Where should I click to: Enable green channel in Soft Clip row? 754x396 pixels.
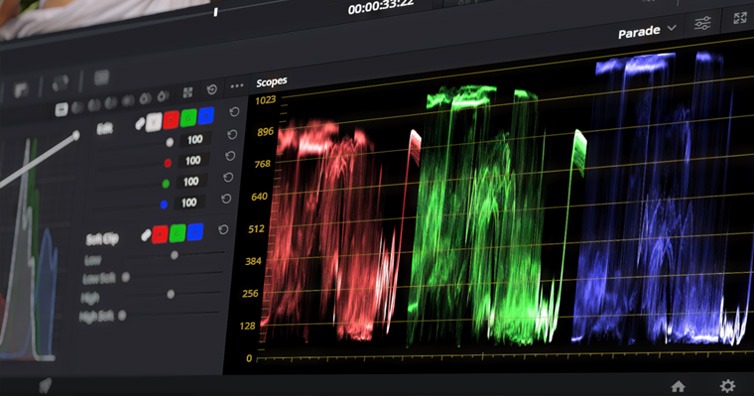click(177, 234)
